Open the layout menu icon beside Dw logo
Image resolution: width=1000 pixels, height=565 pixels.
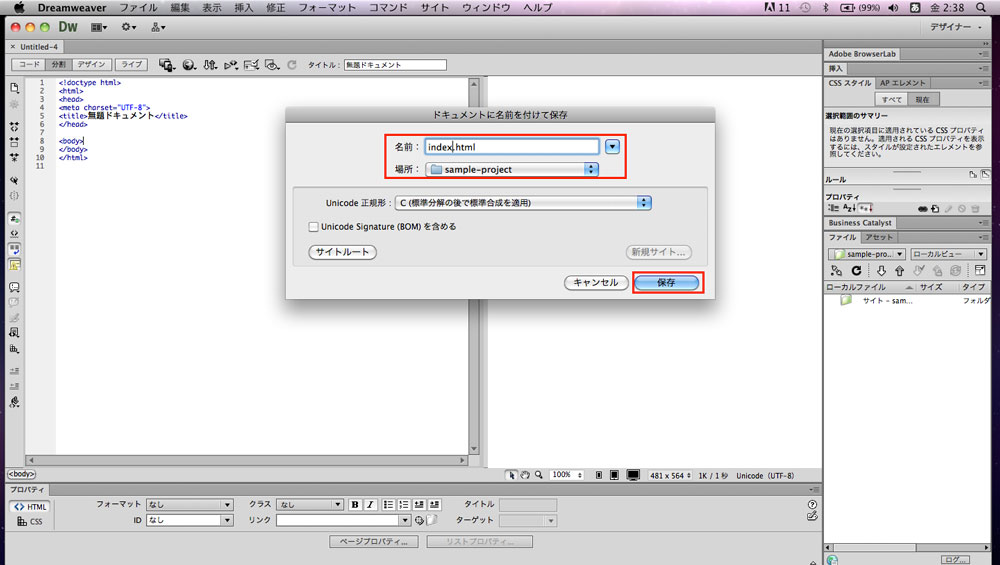point(99,27)
